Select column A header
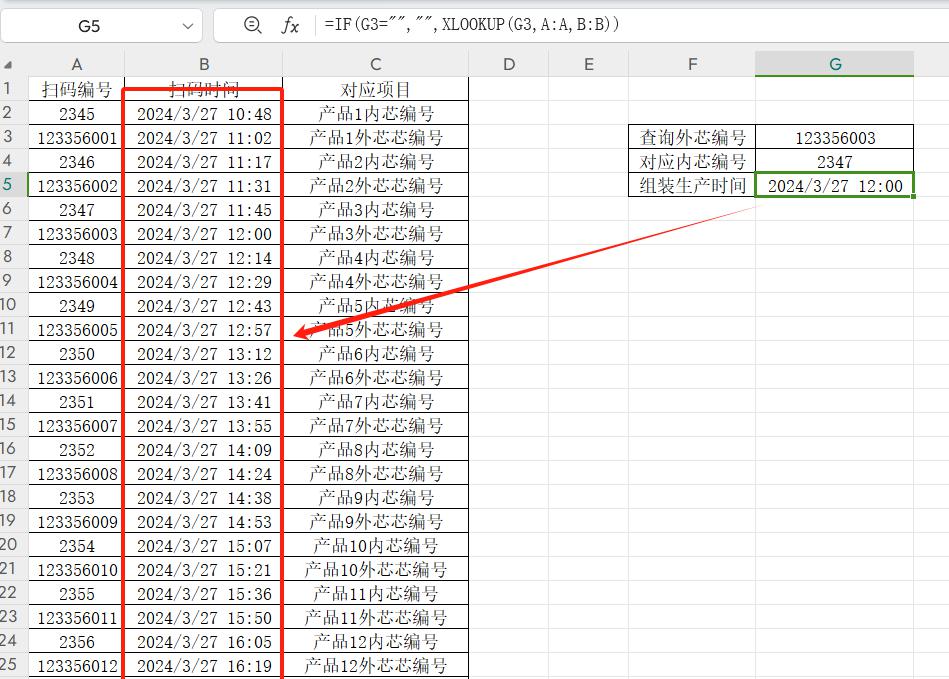Screen dimensions: 949x679 coord(76,64)
